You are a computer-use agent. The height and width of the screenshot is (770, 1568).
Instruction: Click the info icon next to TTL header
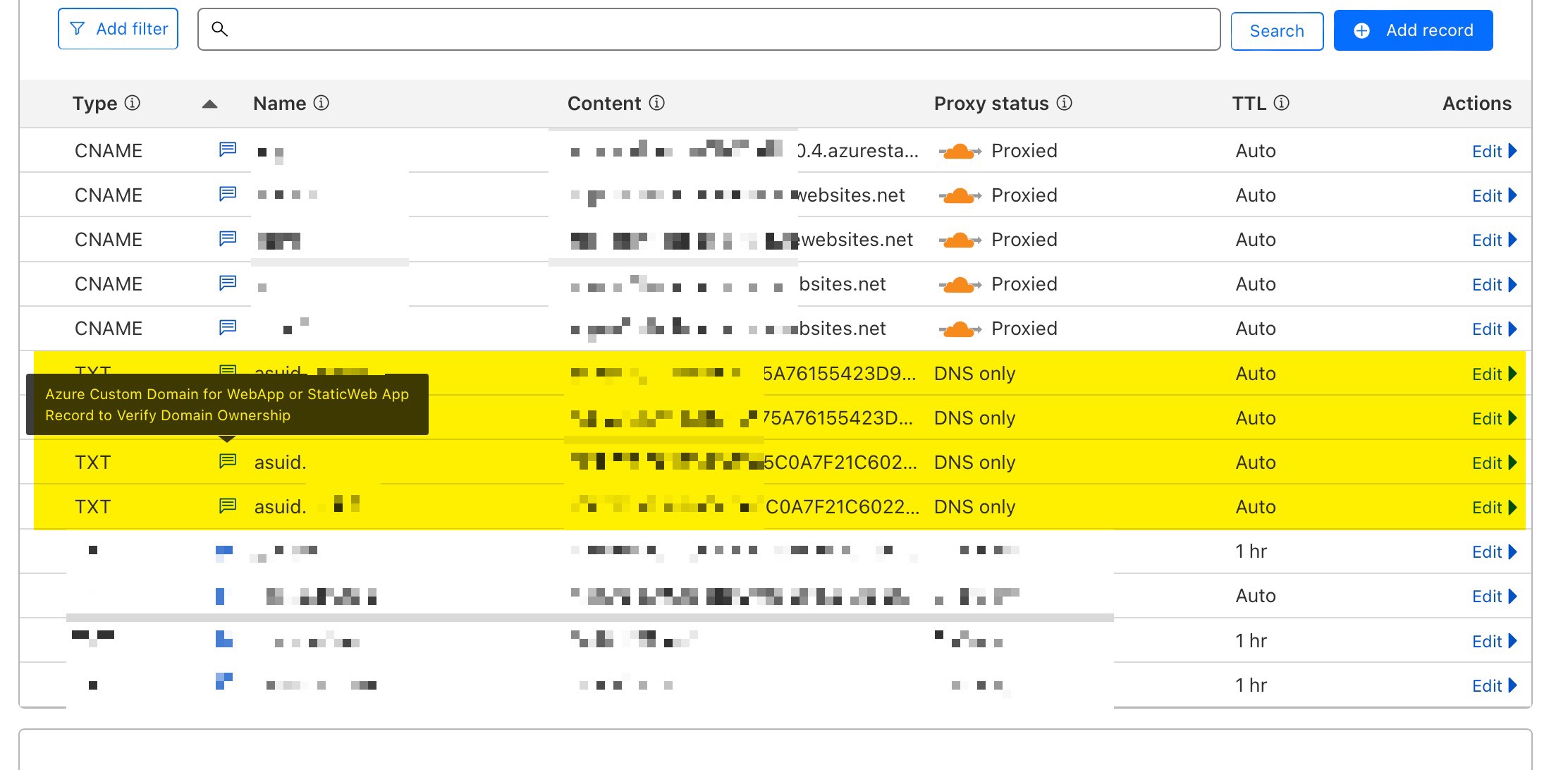[x=1281, y=103]
